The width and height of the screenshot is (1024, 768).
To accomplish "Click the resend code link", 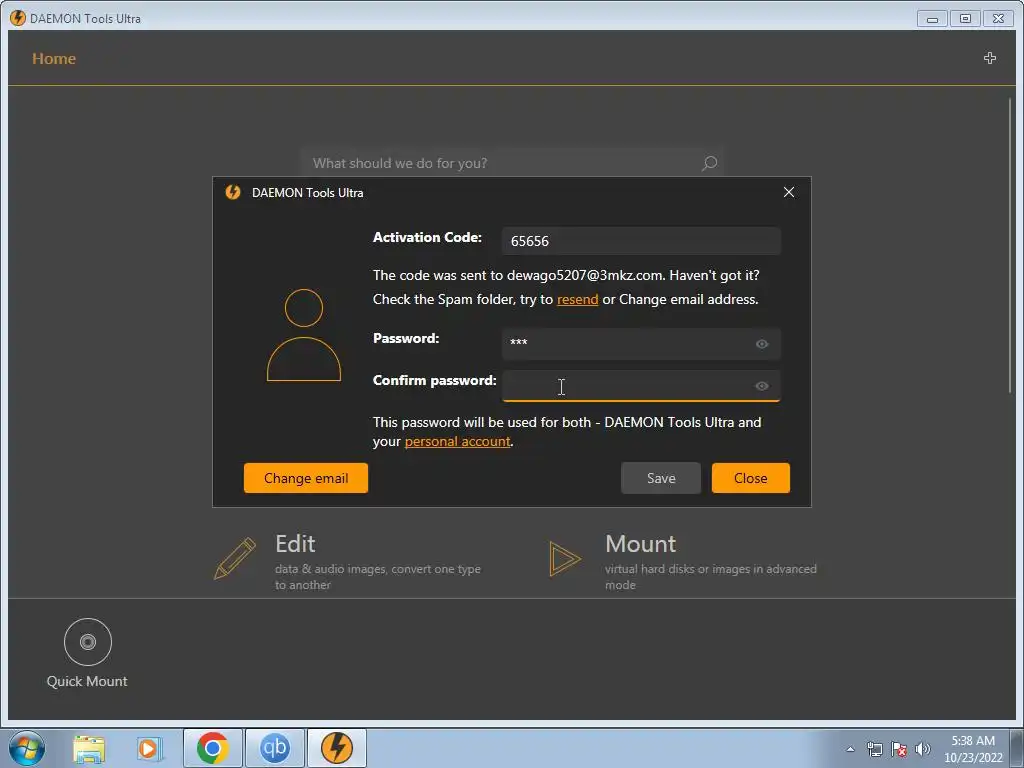I will tap(577, 299).
